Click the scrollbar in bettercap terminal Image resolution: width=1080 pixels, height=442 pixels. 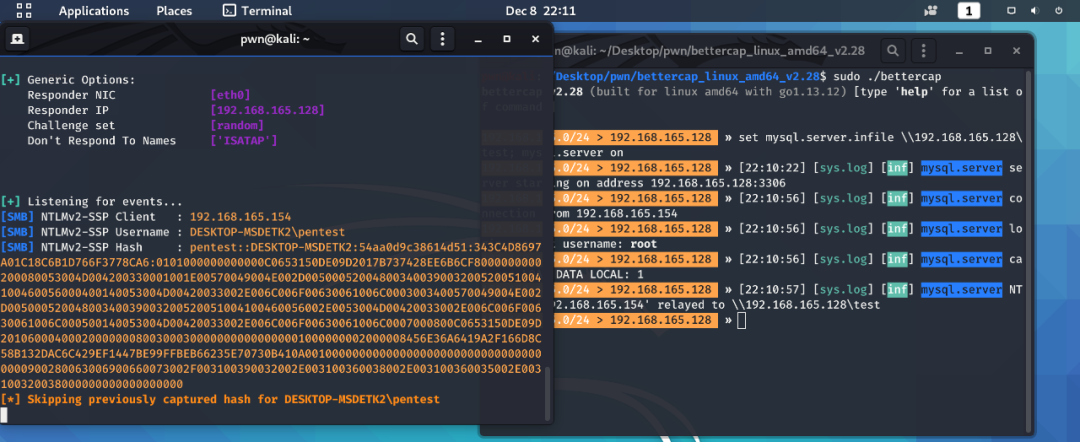pos(1028,249)
